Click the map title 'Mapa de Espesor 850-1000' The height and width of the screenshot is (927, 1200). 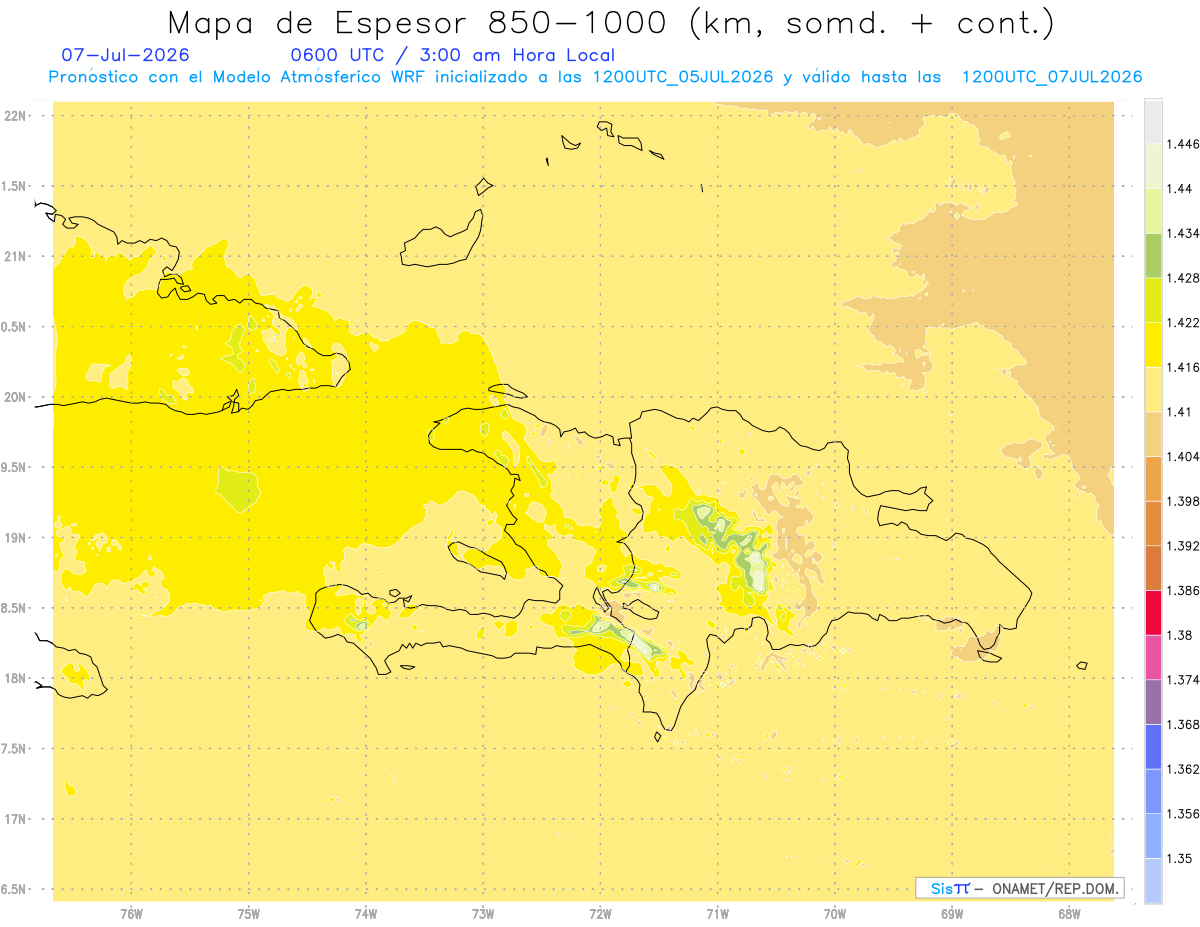(x=420, y=23)
